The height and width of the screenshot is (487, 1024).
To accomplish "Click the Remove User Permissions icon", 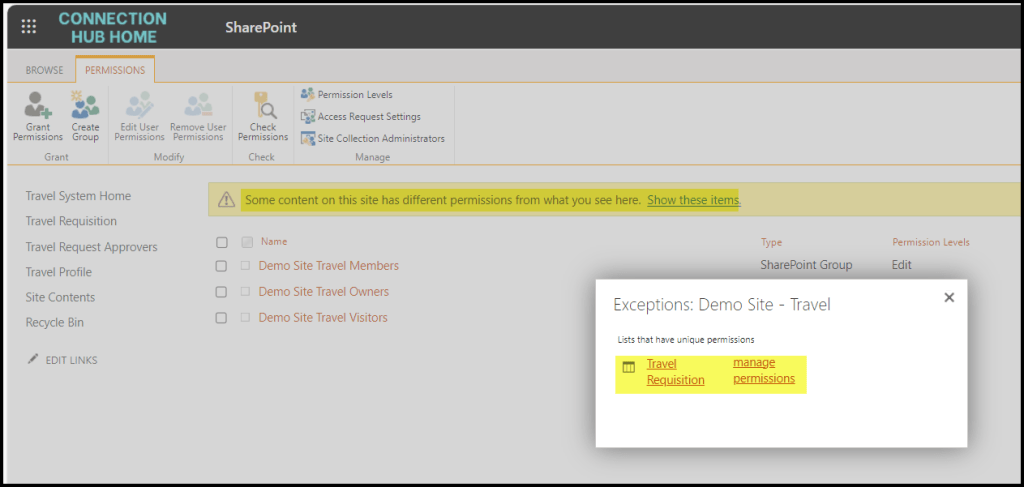I will coord(197,107).
